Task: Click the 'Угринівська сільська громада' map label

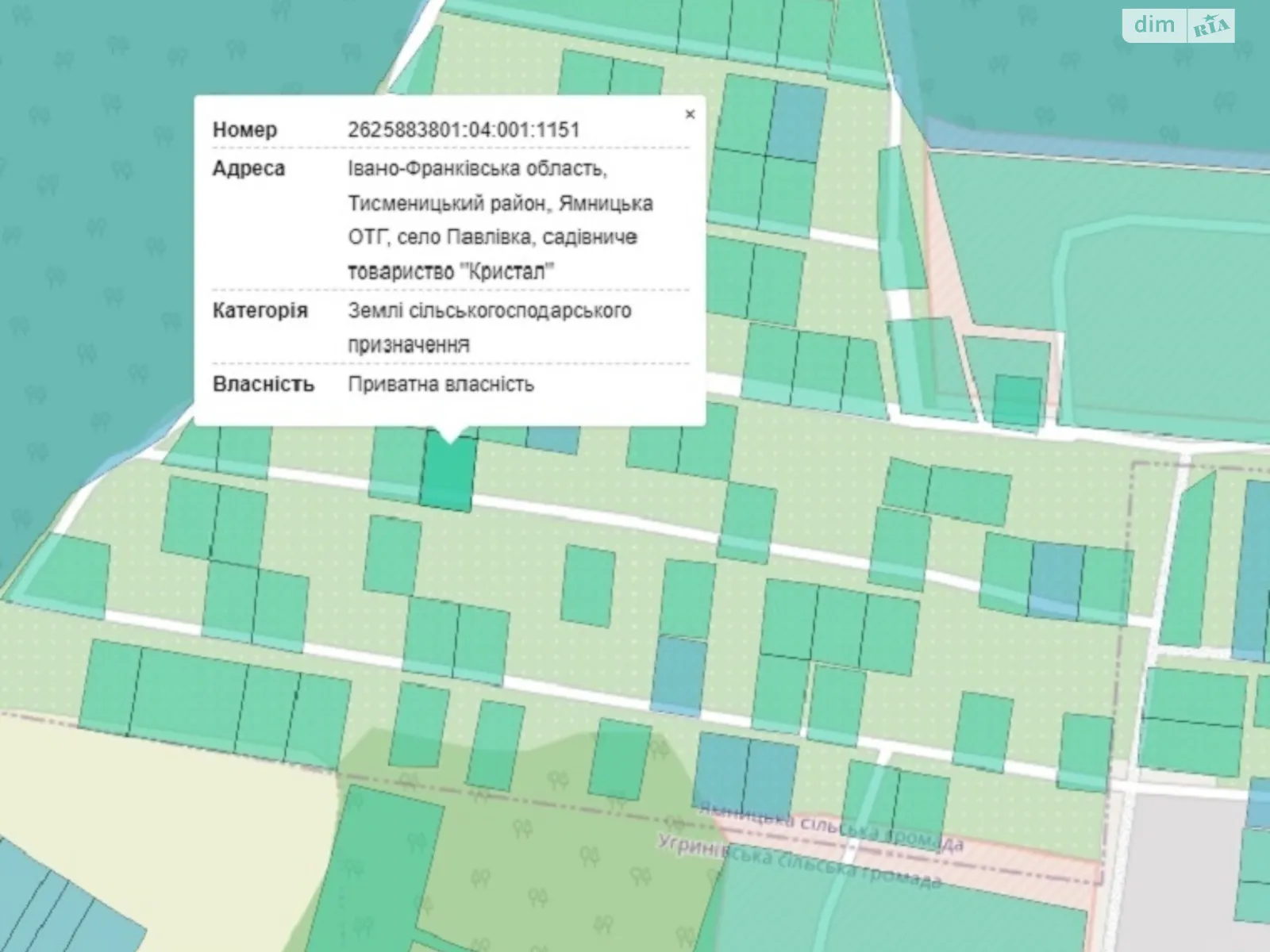Action: (x=799, y=860)
